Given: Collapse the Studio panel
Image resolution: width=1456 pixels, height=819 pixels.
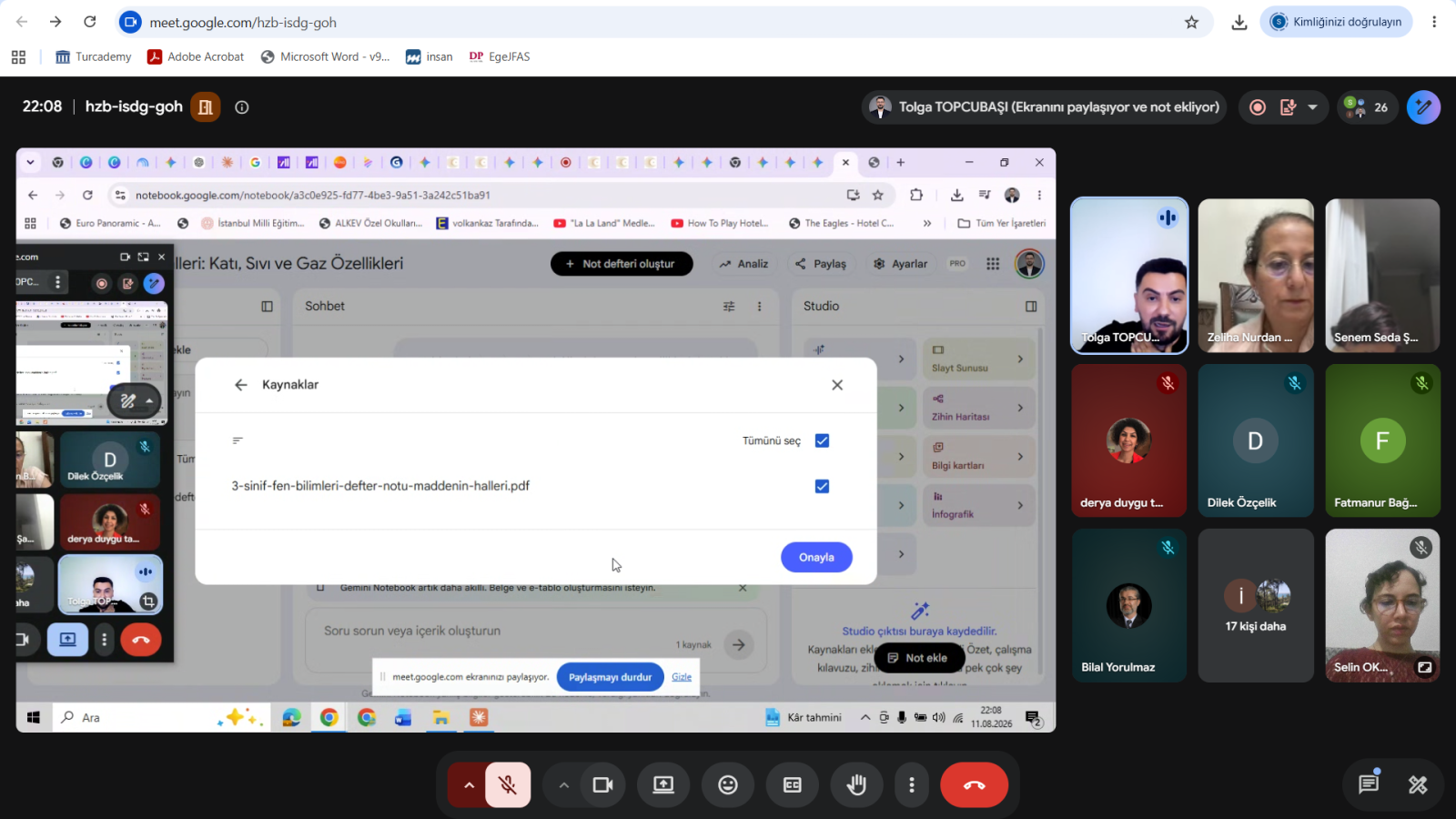Looking at the screenshot, I should [x=1031, y=307].
